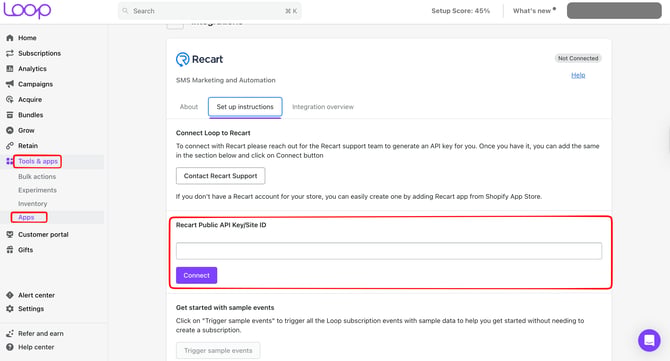Viewport: 670px width, 361px height.
Task: Click the Customer portal icon
Action: coord(10,235)
